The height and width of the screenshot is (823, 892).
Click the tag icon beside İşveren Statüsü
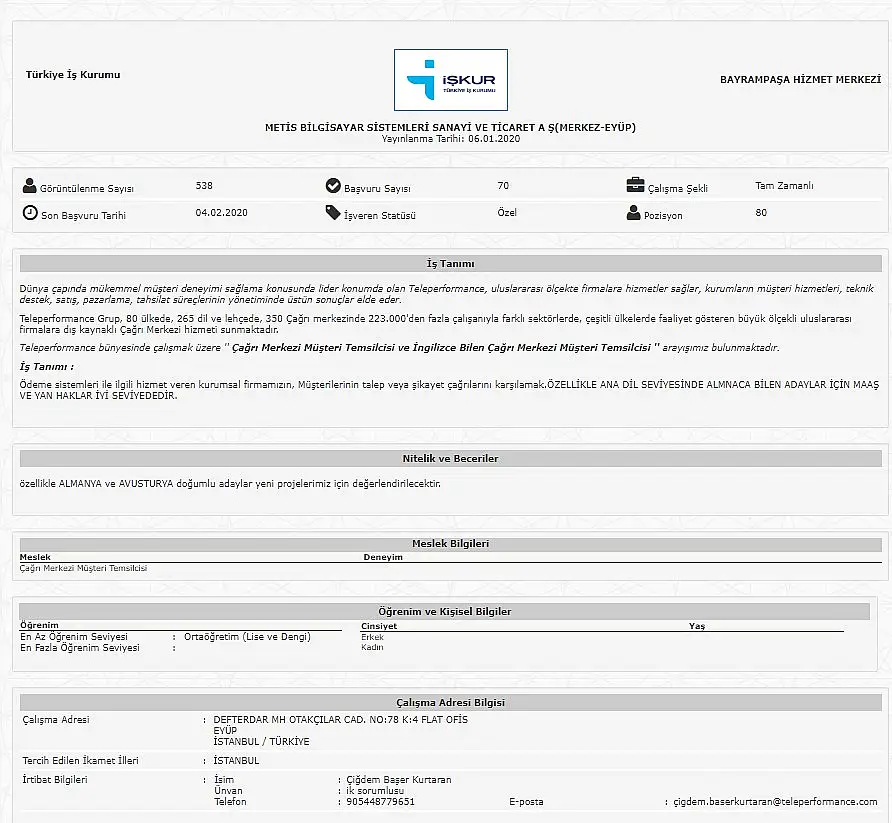click(333, 213)
